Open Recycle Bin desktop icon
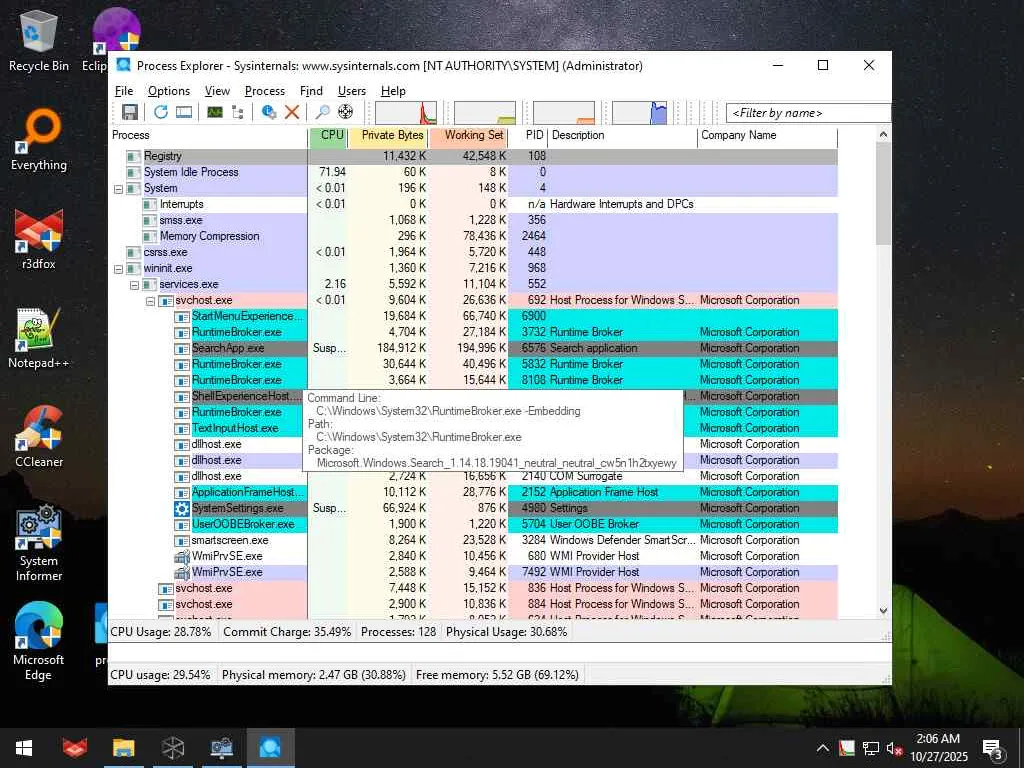The height and width of the screenshot is (768, 1024). pyautogui.click(x=39, y=41)
